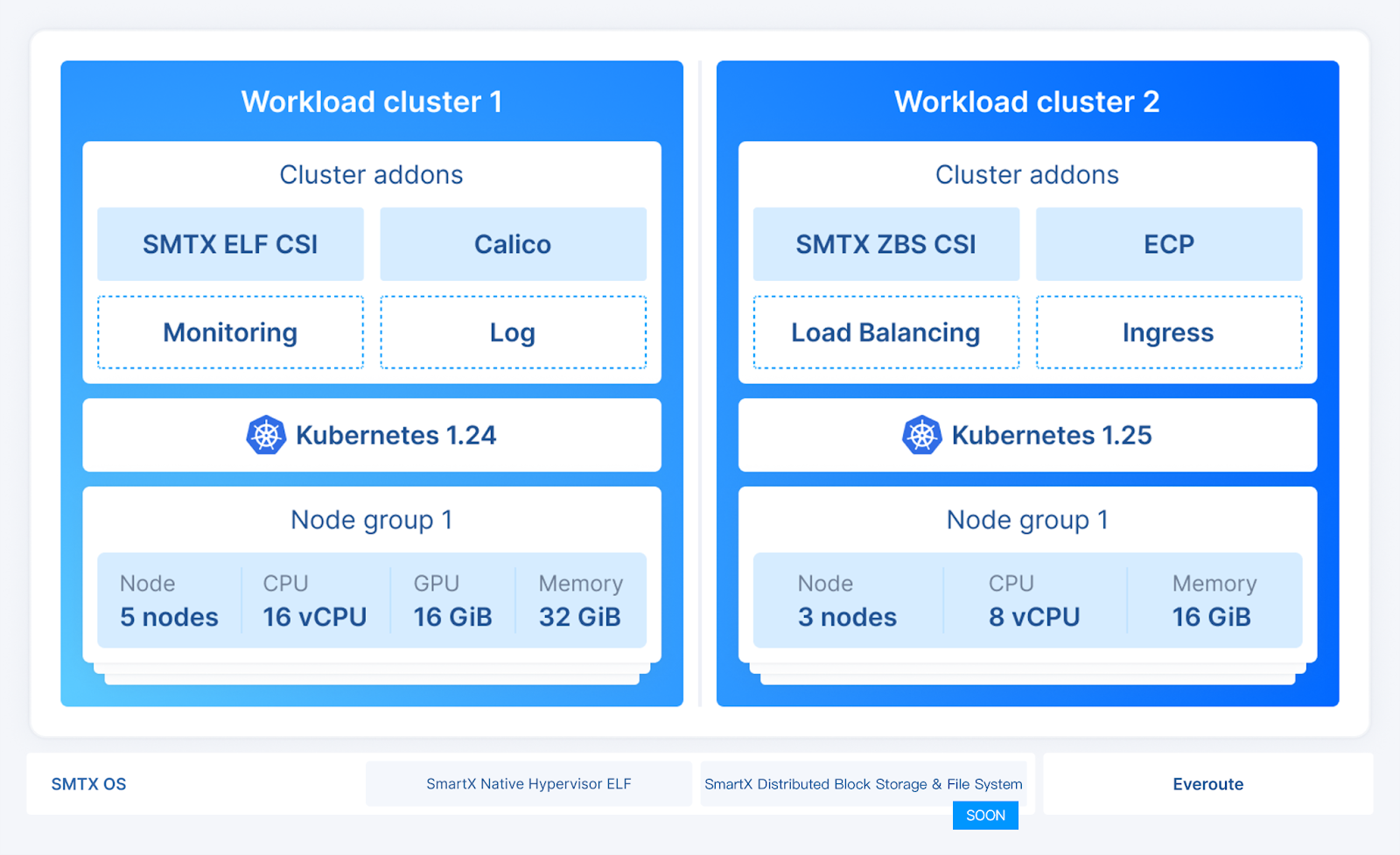Click the Memory 16 GiB value in cluster 2
Viewport: 1400px width, 855px height.
(x=1212, y=617)
